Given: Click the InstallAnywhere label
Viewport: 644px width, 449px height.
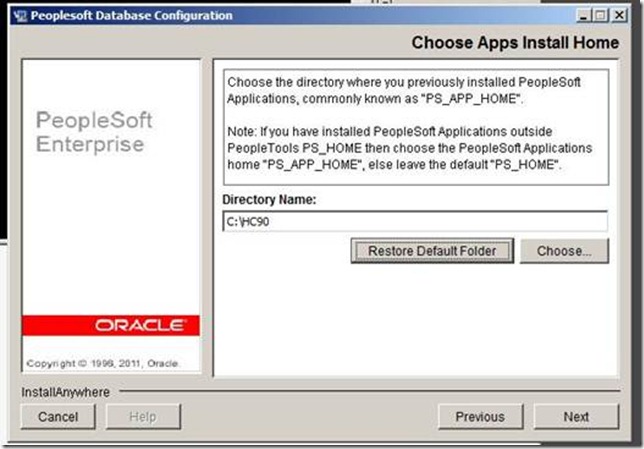Looking at the screenshot, I should coord(65,392).
